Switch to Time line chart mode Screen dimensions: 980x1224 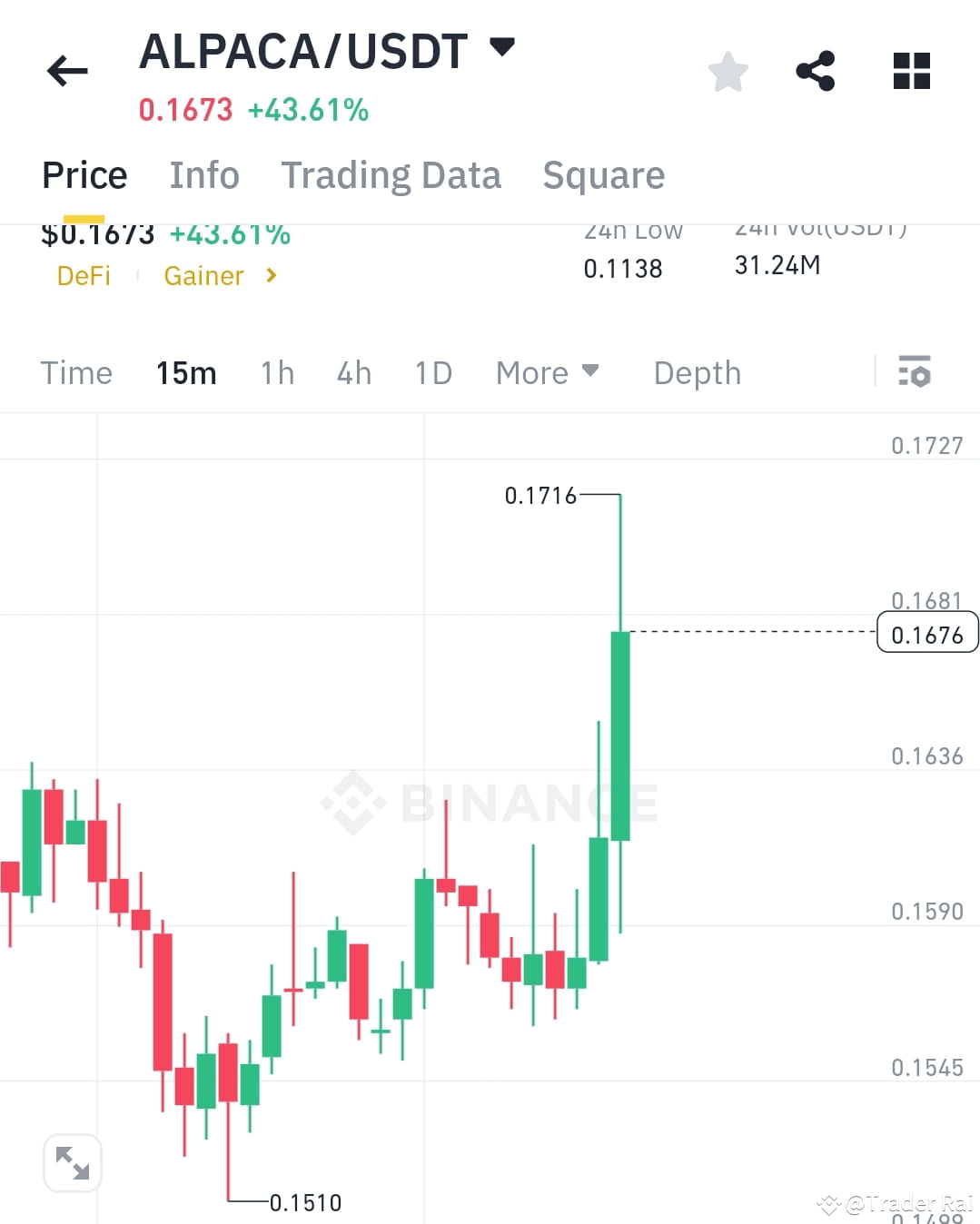tap(75, 372)
